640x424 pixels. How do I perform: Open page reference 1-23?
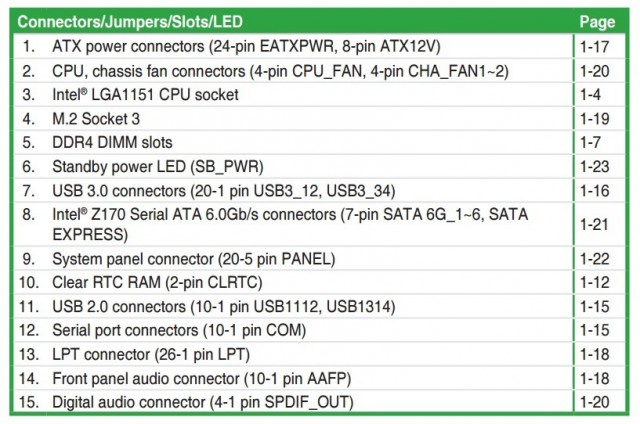click(x=594, y=166)
